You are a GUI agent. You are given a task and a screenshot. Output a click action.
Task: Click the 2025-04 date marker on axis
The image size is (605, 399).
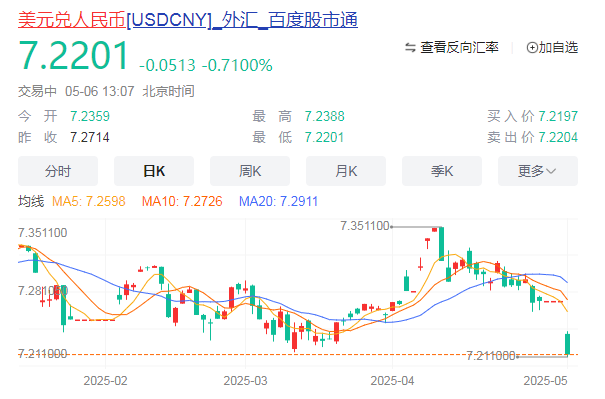click(392, 381)
